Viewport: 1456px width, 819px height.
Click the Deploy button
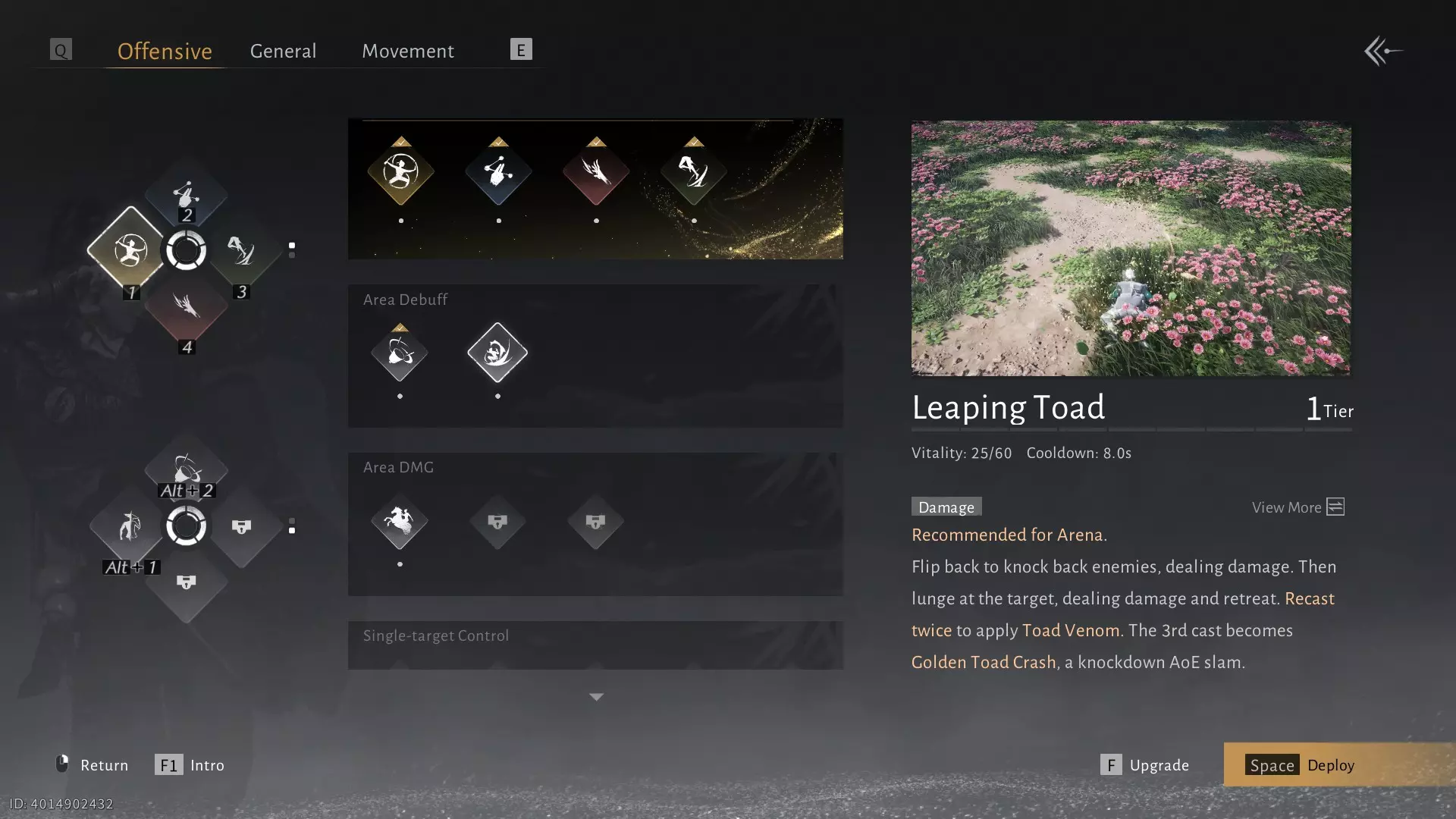1339,764
